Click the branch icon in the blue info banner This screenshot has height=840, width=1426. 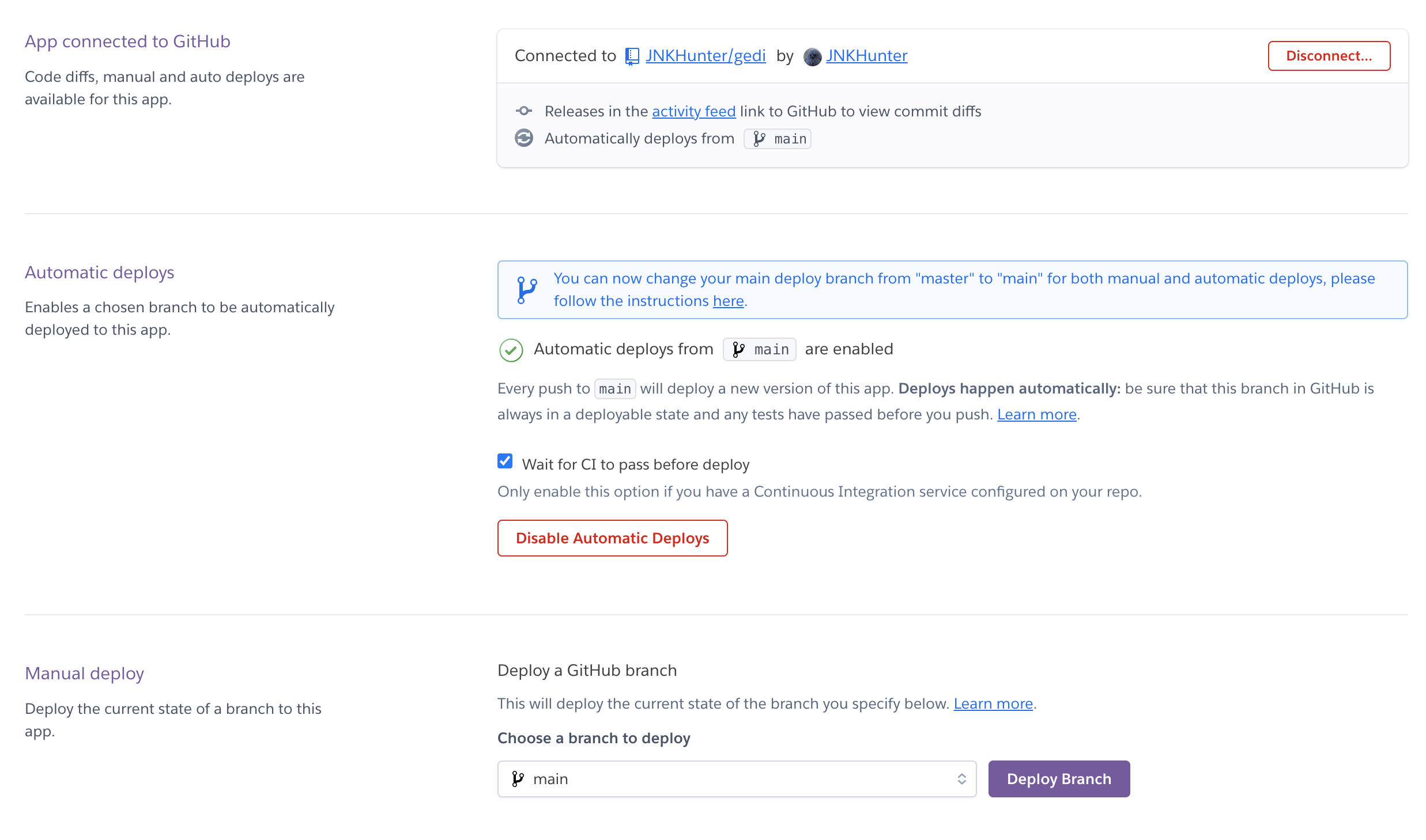(526, 290)
